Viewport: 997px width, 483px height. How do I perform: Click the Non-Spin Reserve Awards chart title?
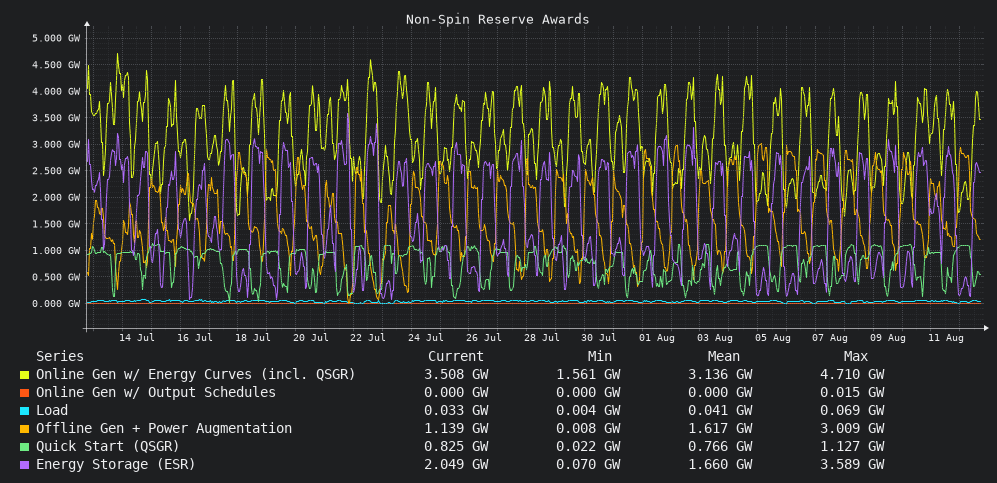tap(498, 20)
